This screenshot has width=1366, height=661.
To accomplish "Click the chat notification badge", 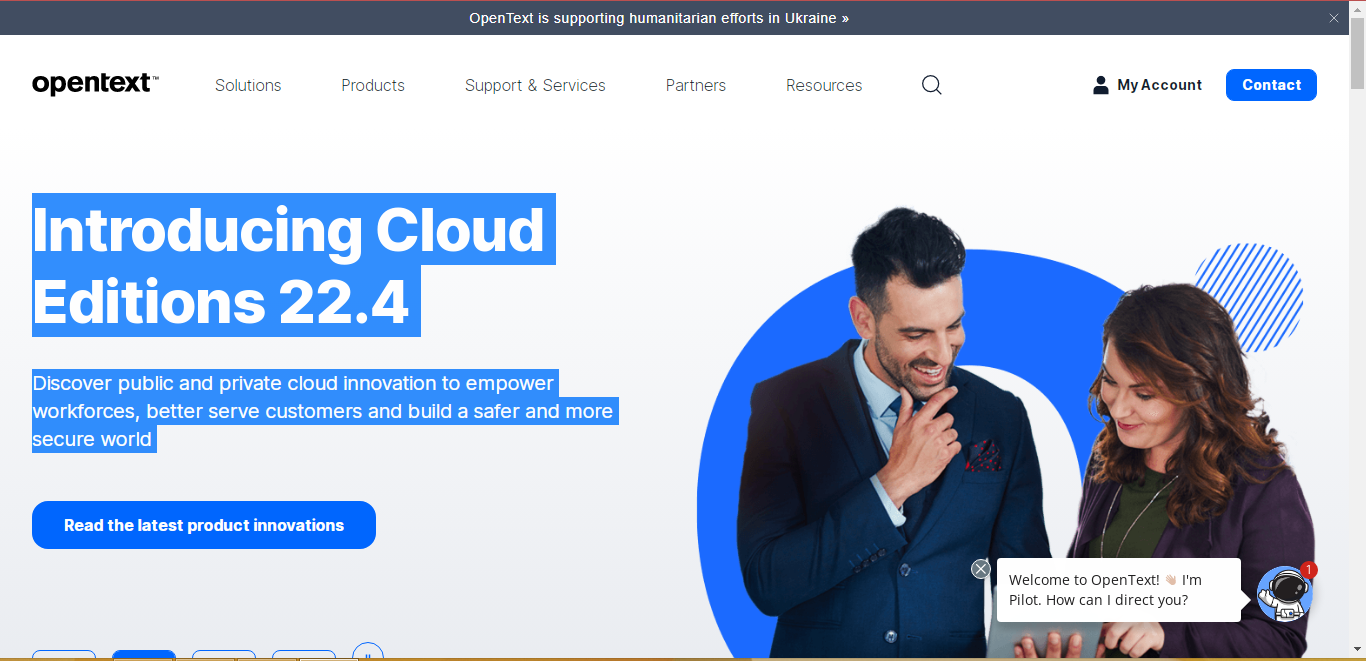I will pyautogui.click(x=1308, y=568).
